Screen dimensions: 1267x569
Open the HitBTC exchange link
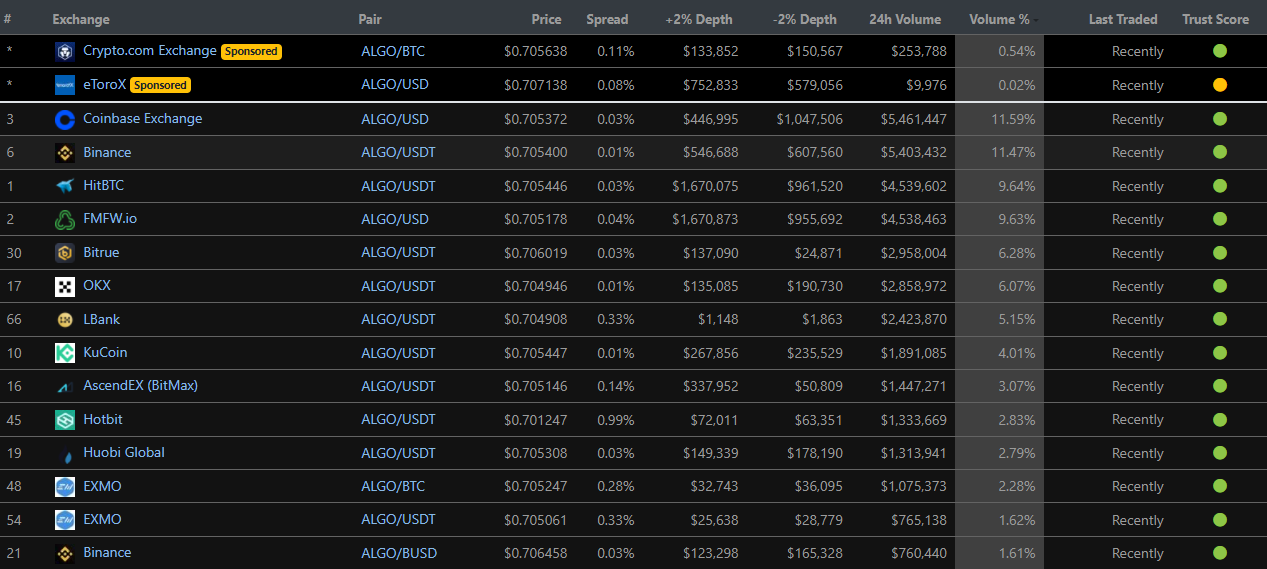(104, 185)
